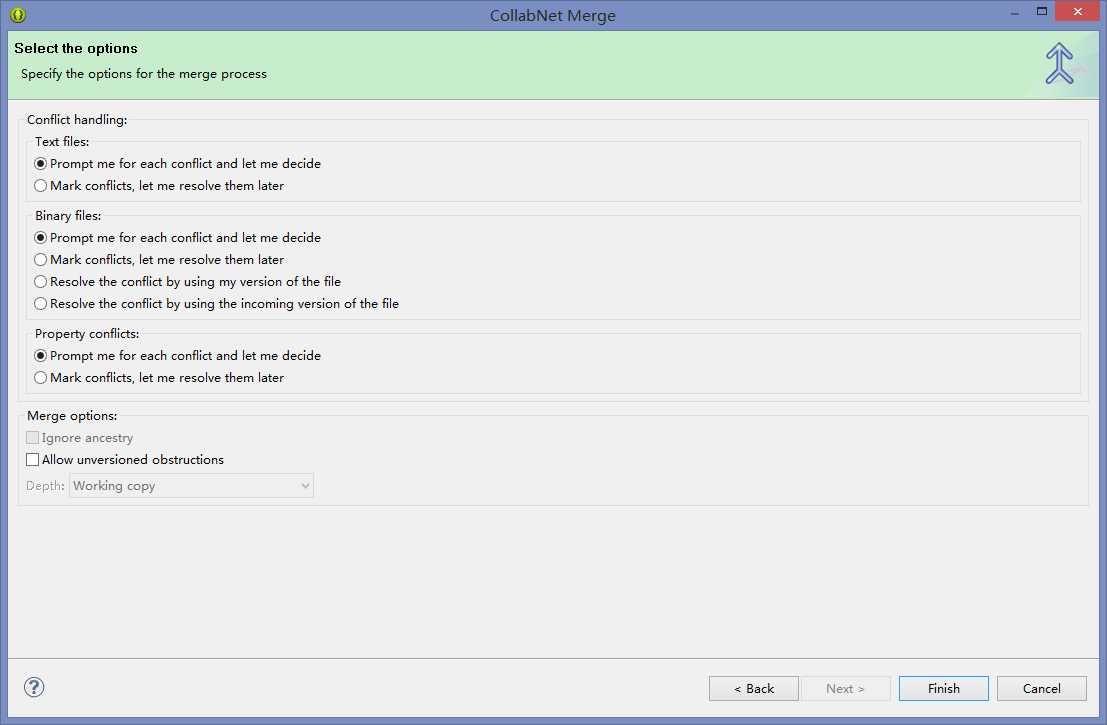Click 'Specify the options for the merge process' text
1107x725 pixels.
[144, 74]
